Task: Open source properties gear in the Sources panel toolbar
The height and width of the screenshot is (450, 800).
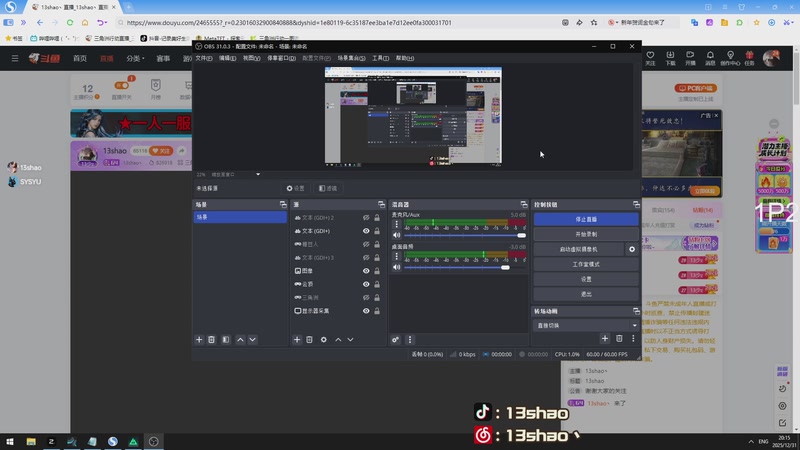Action: coord(323,340)
